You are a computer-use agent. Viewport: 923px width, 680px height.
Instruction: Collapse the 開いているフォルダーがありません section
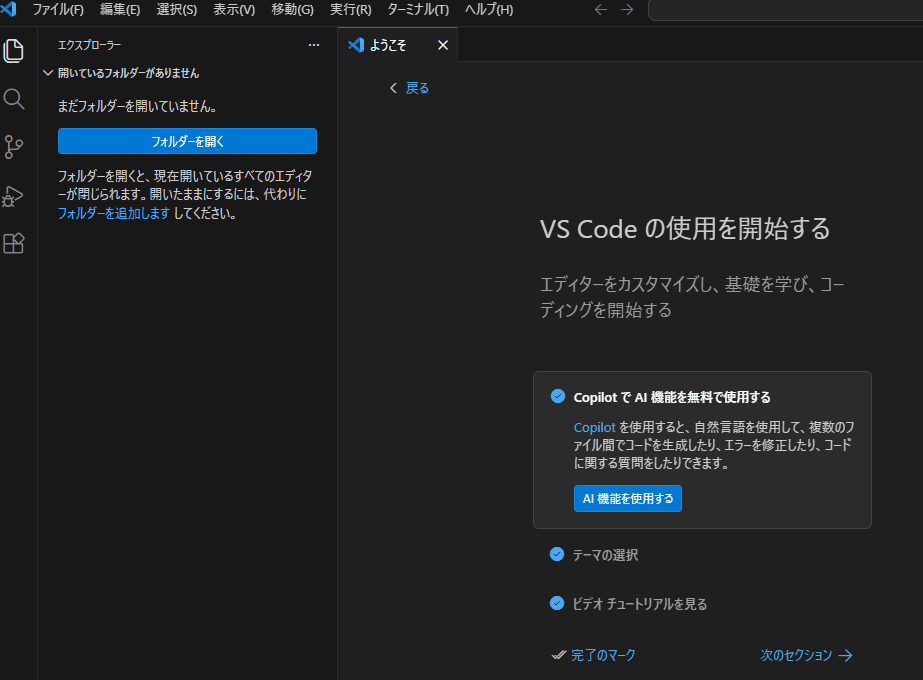point(48,73)
